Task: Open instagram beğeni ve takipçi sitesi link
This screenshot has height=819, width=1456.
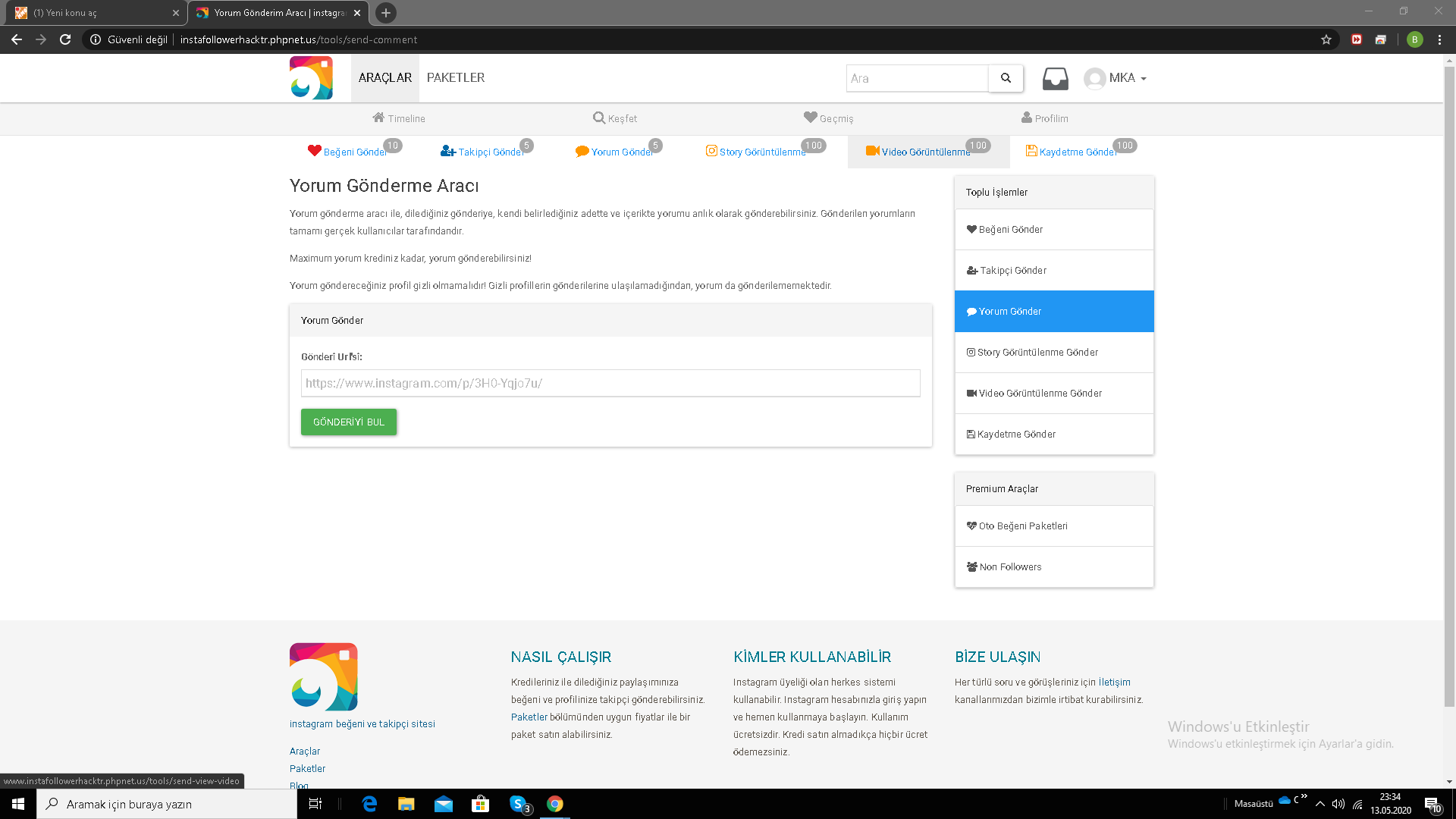Action: (x=362, y=724)
